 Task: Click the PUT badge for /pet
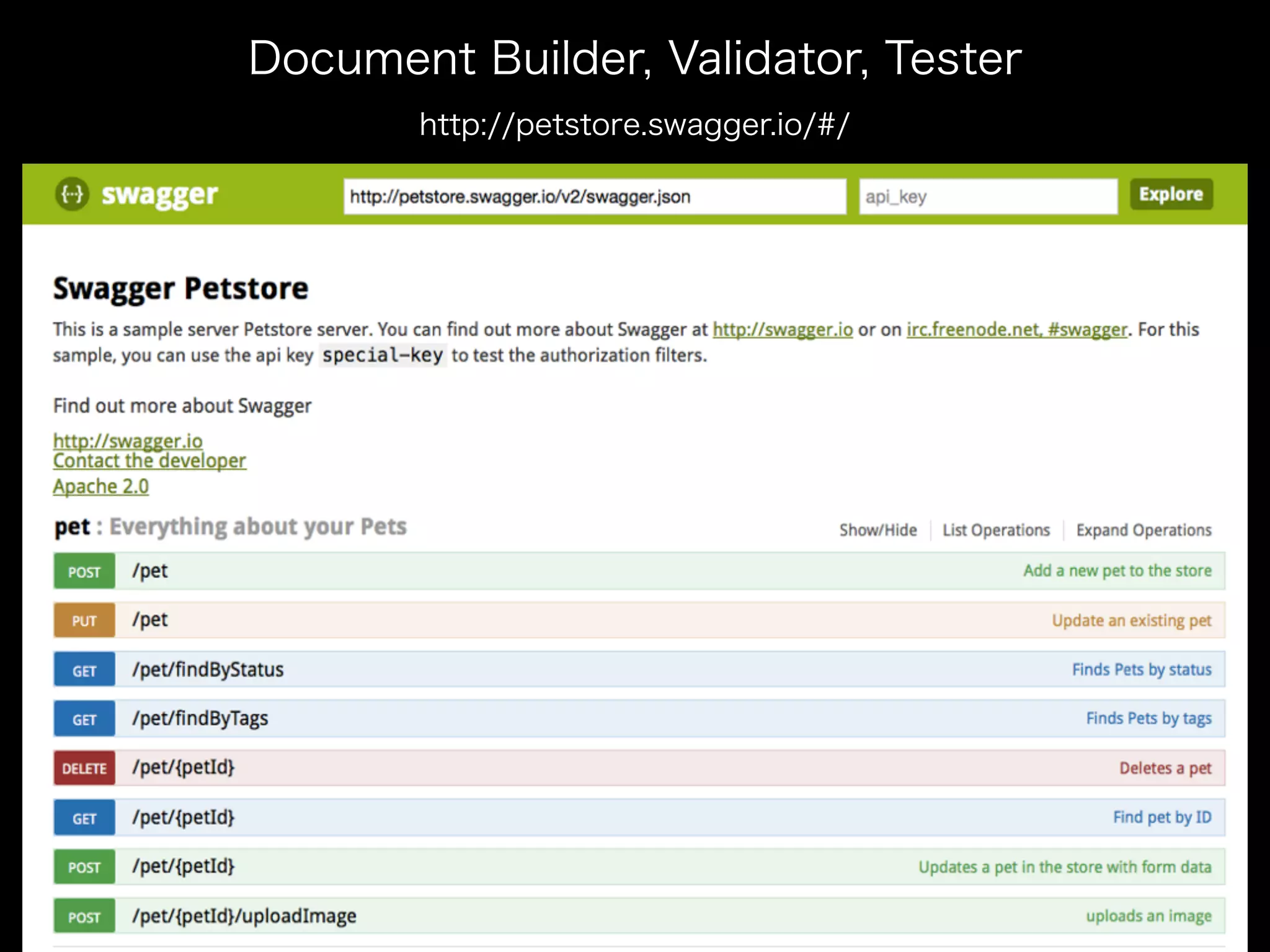(84, 620)
